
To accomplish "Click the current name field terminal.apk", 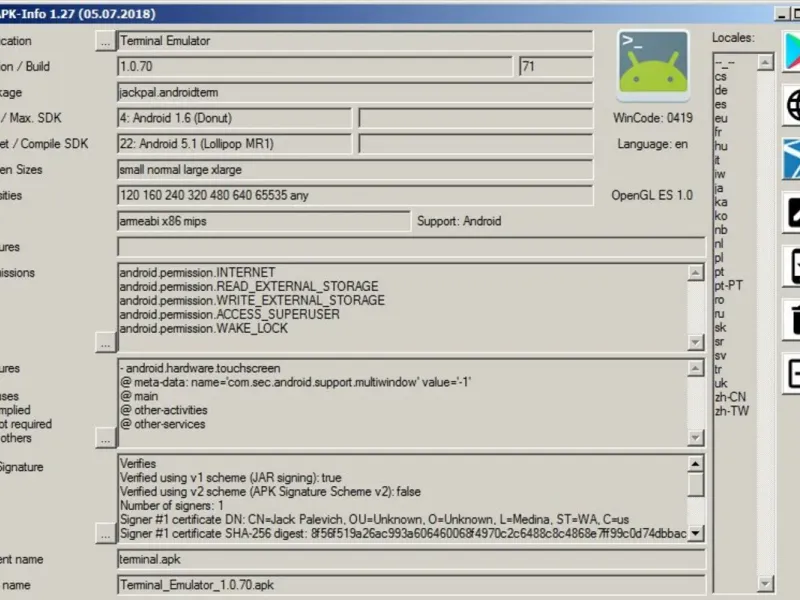I will (x=411, y=559).
